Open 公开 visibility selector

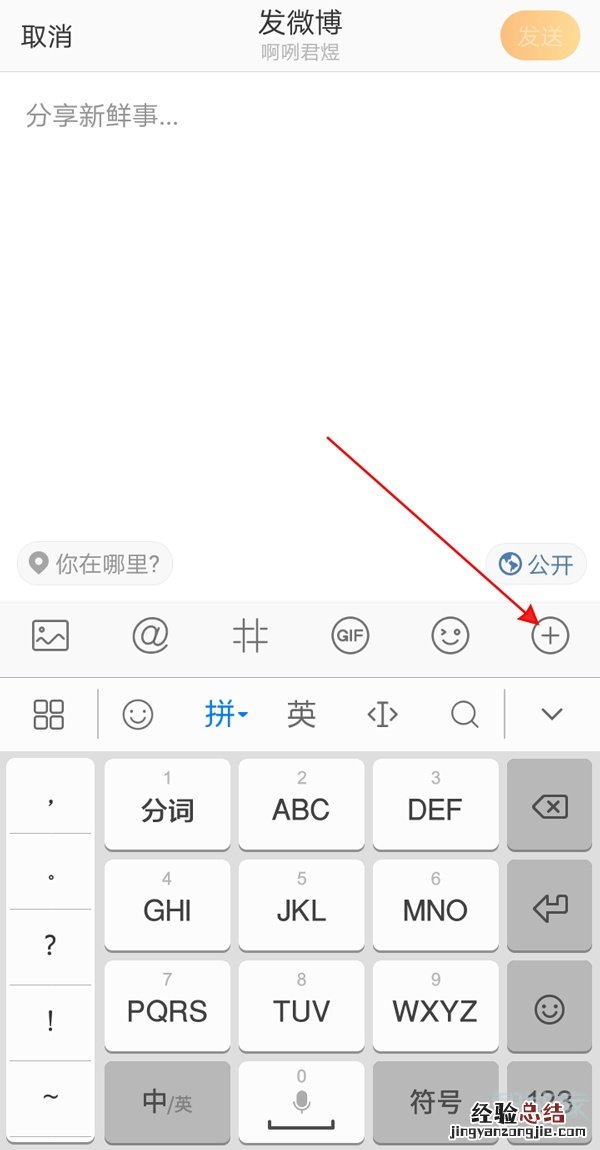click(x=535, y=564)
